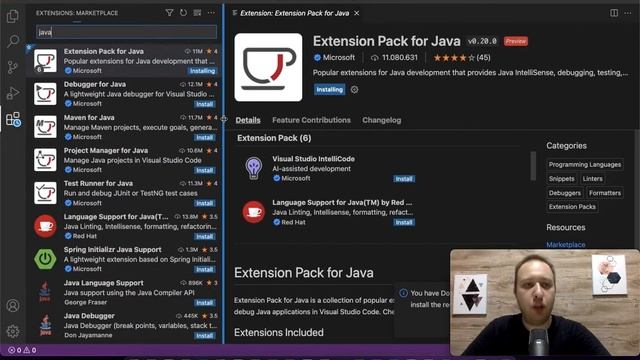Click the extension pack list scrollbar

[x=533, y=166]
